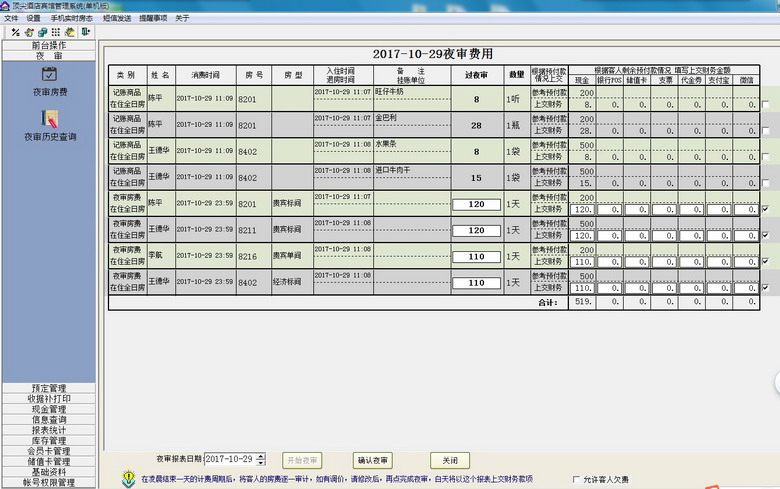
Task: Click the 过夜审 fee field for room 8211
Action: click(476, 230)
